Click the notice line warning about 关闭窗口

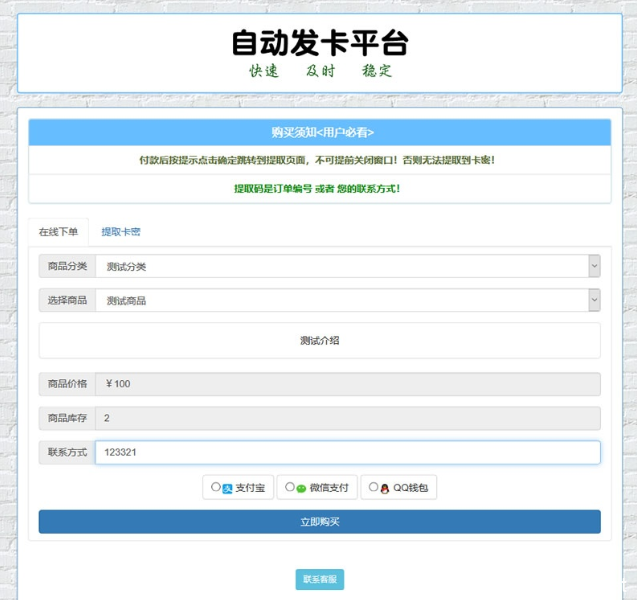pos(319,160)
